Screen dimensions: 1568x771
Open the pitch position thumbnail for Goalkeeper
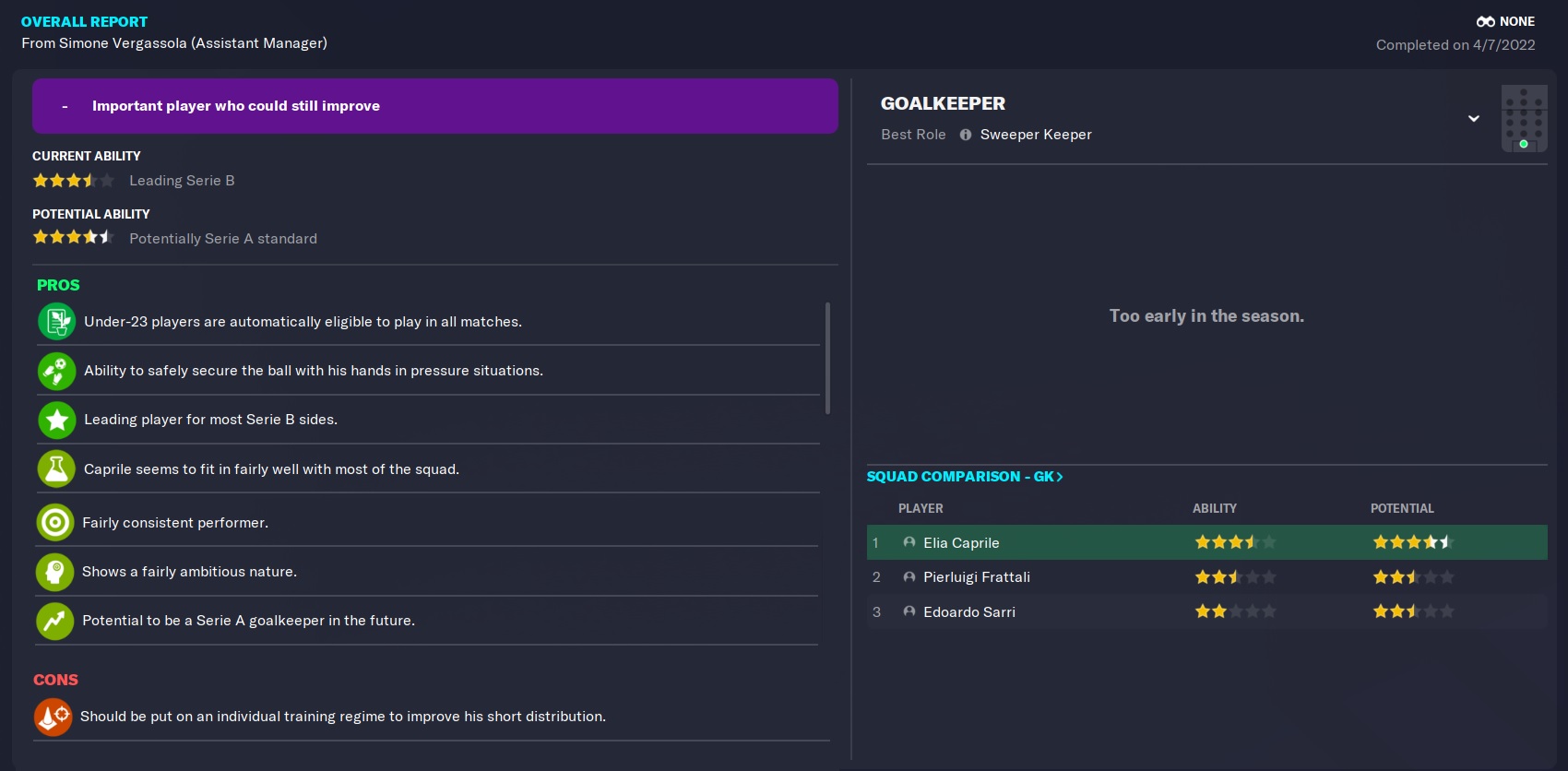pyautogui.click(x=1524, y=118)
